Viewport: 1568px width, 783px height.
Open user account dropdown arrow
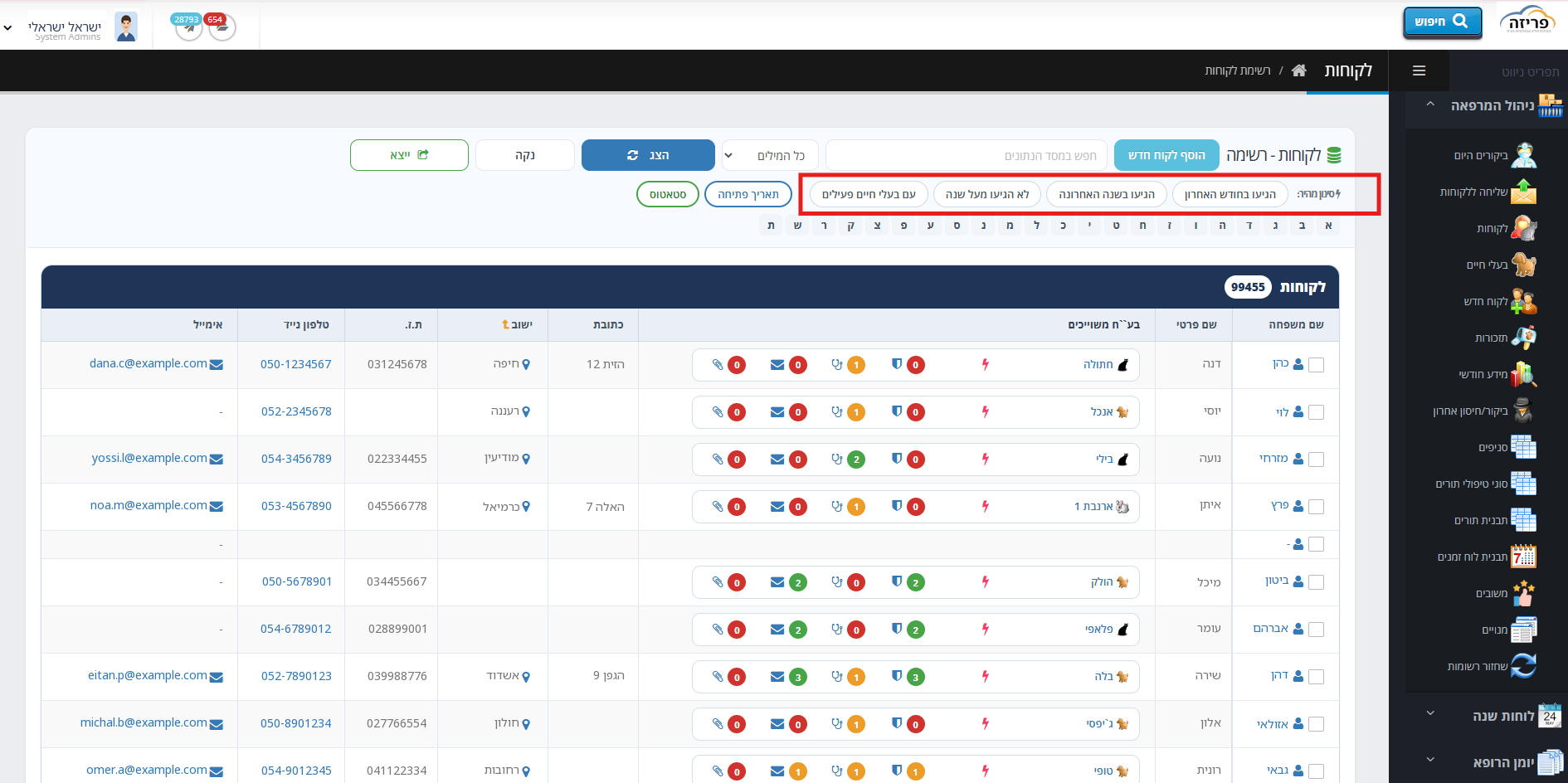pyautogui.click(x=7, y=27)
